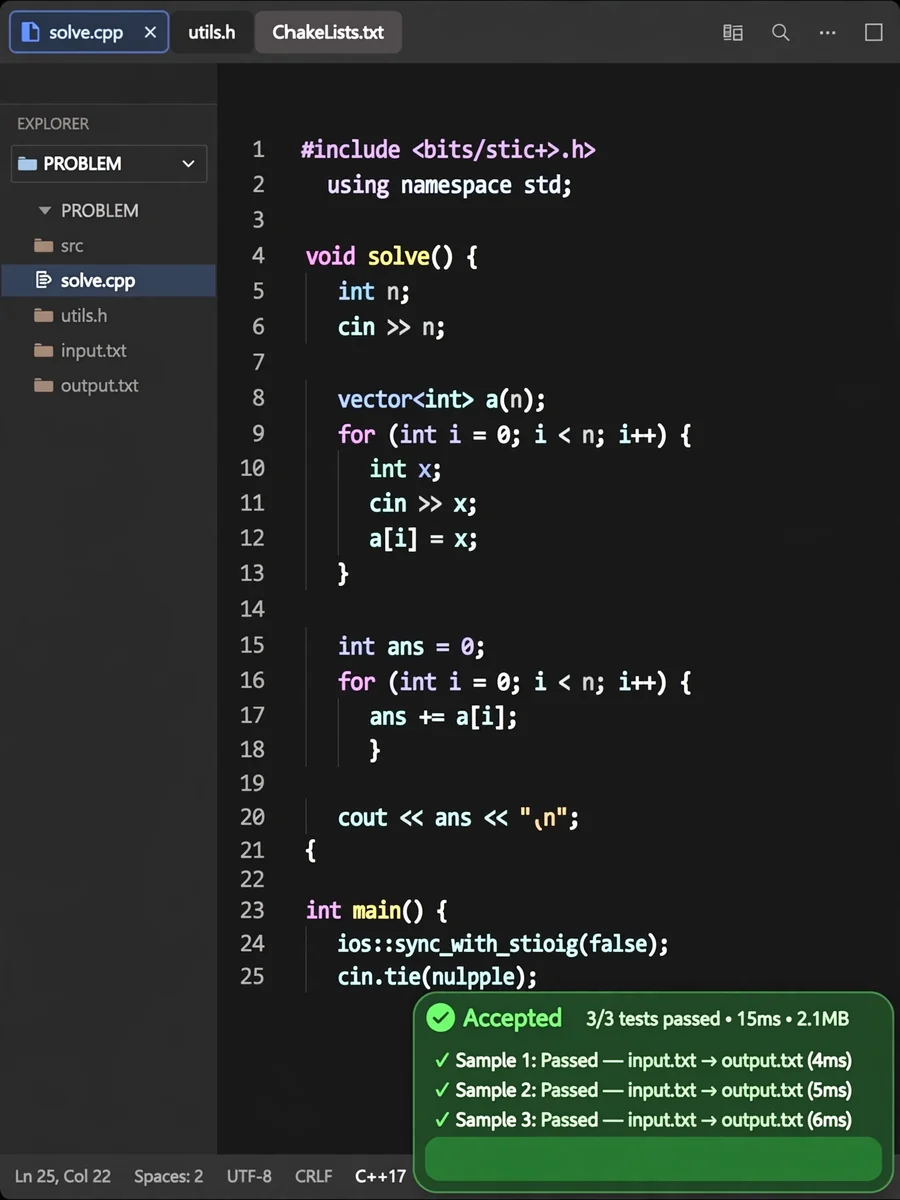The height and width of the screenshot is (1200, 900).
Task: Click the #include line of code
Action: pos(448,151)
